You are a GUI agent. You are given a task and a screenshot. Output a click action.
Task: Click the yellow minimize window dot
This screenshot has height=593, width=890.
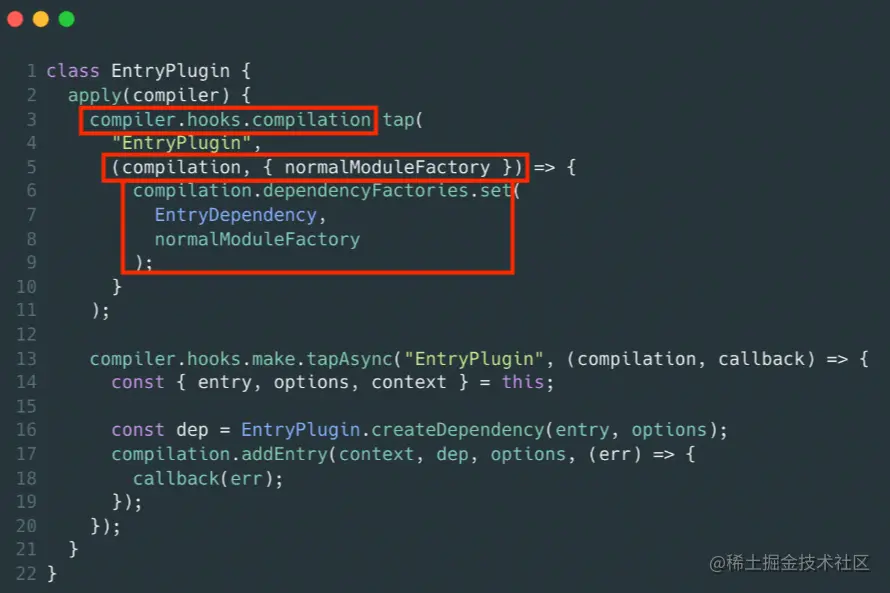click(x=41, y=19)
